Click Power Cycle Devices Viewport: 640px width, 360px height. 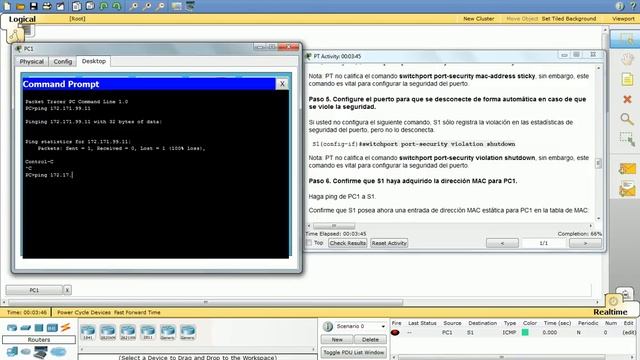point(84,312)
